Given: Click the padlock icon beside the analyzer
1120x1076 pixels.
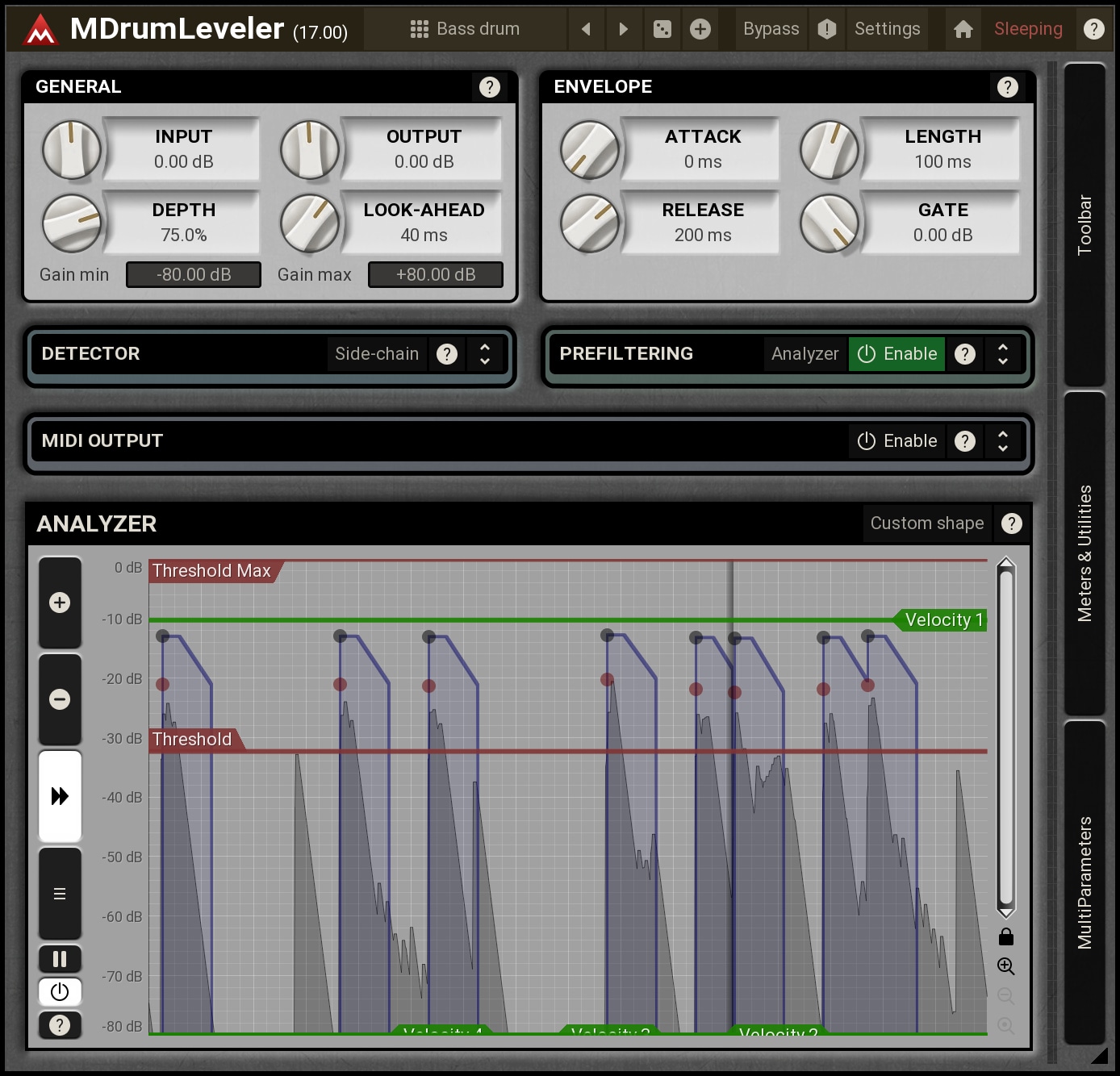Looking at the screenshot, I should tap(1005, 936).
